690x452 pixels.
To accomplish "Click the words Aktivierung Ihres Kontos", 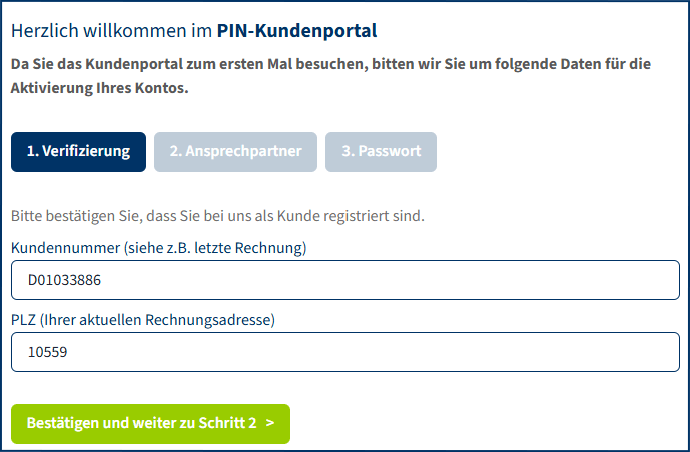I will (x=99, y=88).
